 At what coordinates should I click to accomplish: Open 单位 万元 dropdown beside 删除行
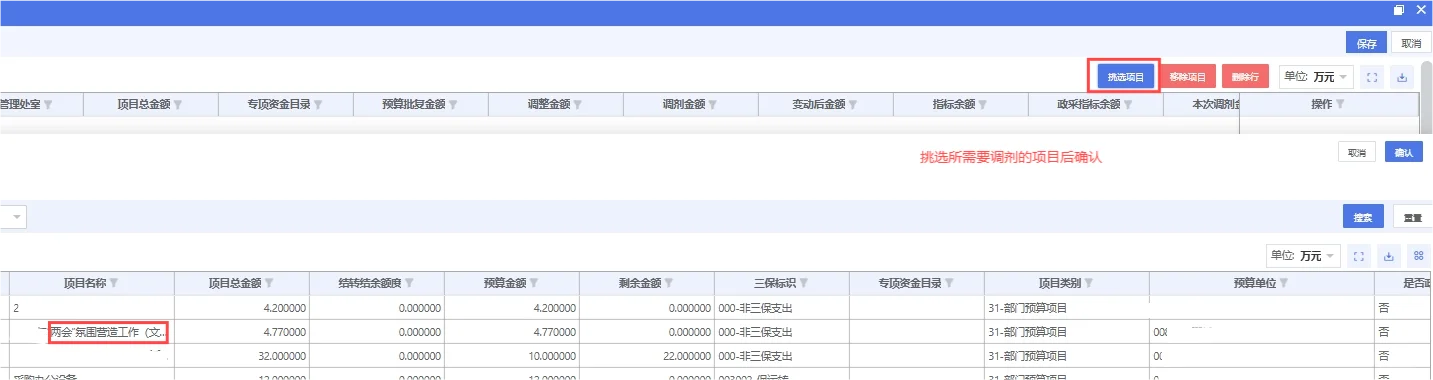[x=1317, y=77]
